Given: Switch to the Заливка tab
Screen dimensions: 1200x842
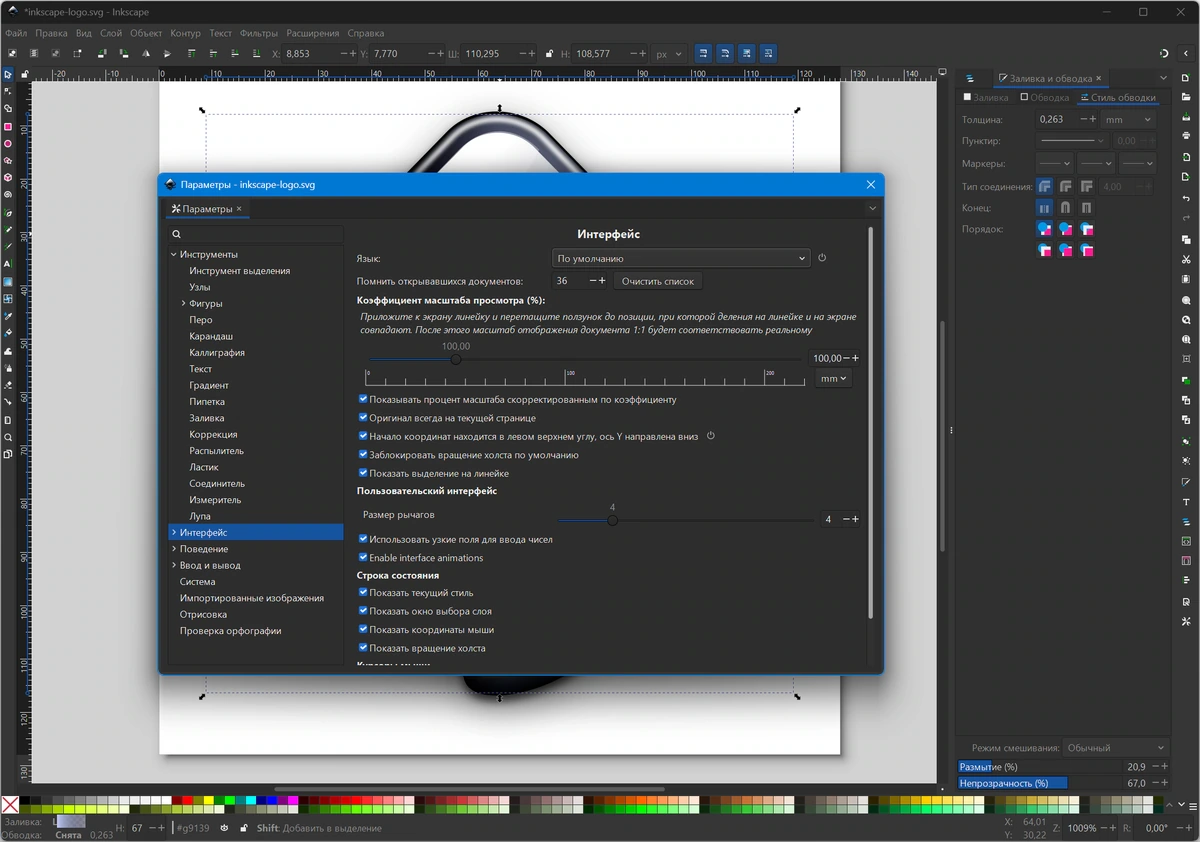Looking at the screenshot, I should coord(986,98).
